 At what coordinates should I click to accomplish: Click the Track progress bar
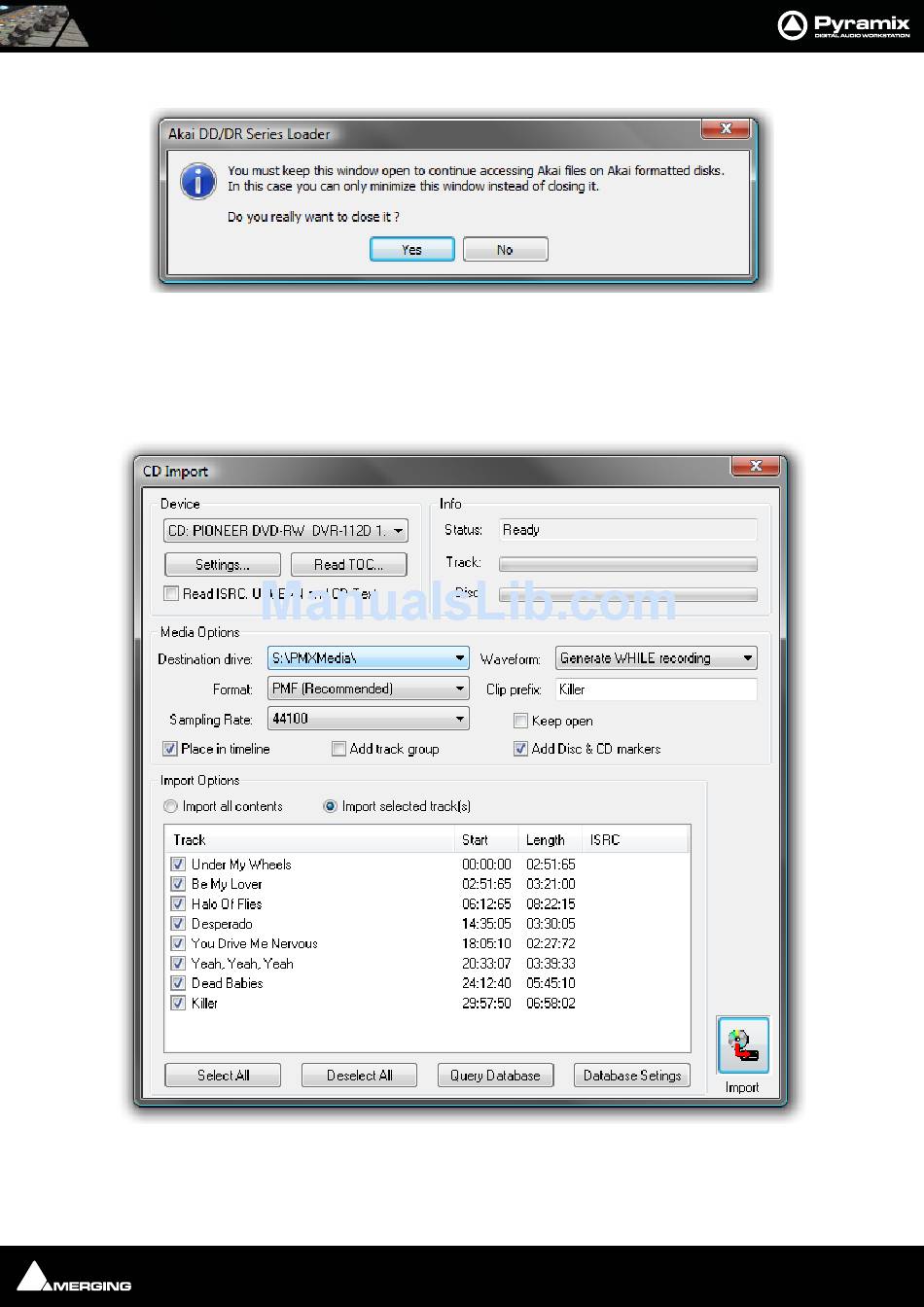pos(628,564)
